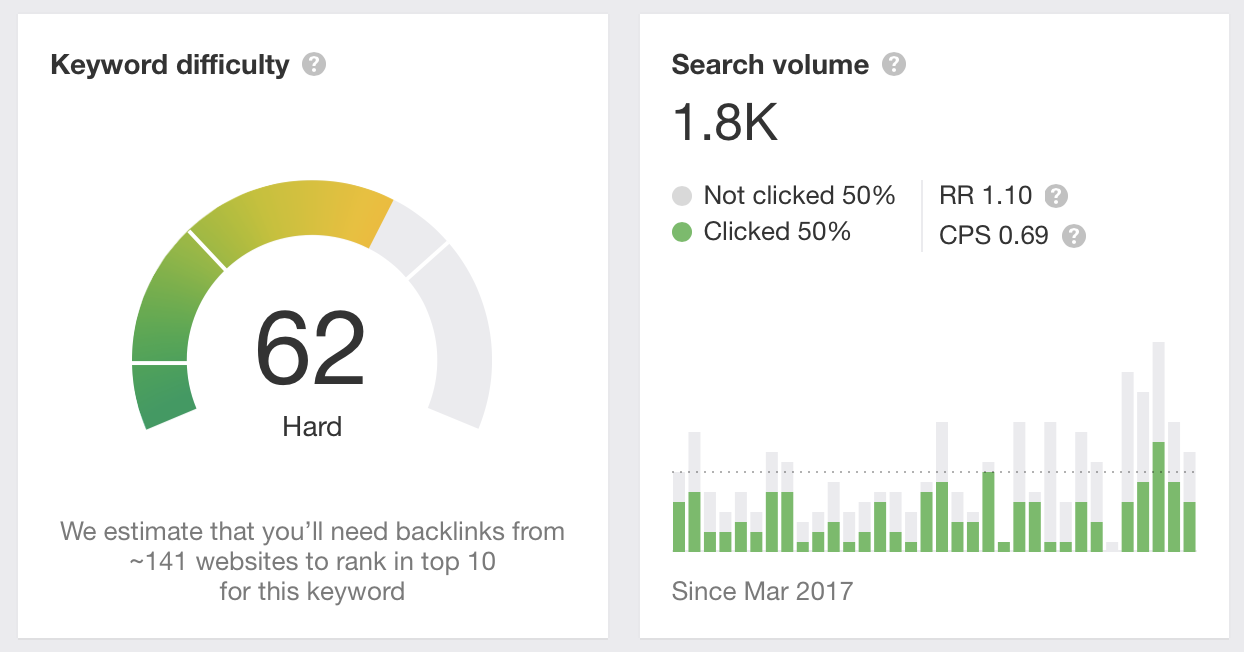Click the question mark next to RR 1.10
1244x652 pixels.
[1055, 195]
